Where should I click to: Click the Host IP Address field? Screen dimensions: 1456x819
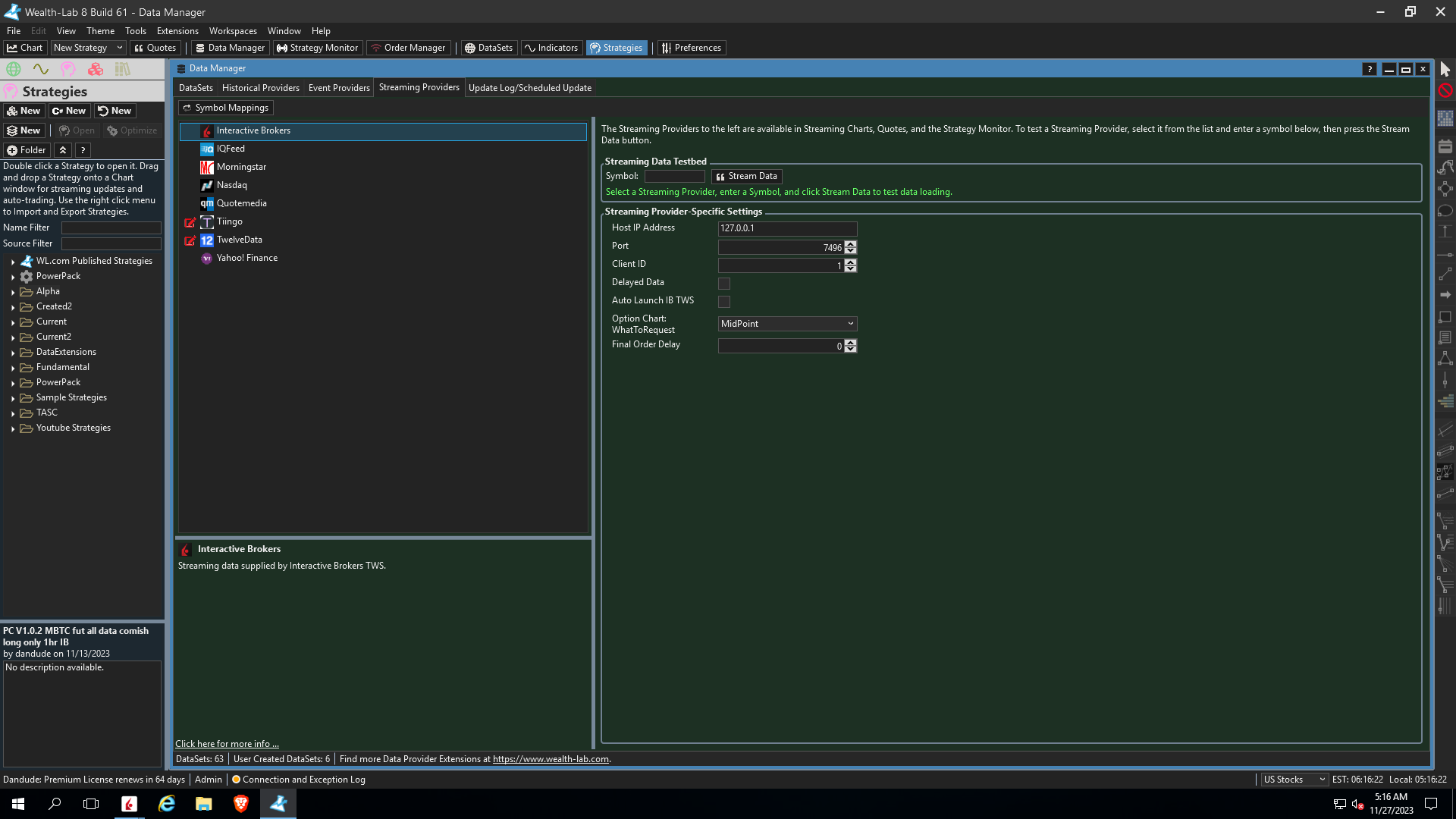coord(787,228)
